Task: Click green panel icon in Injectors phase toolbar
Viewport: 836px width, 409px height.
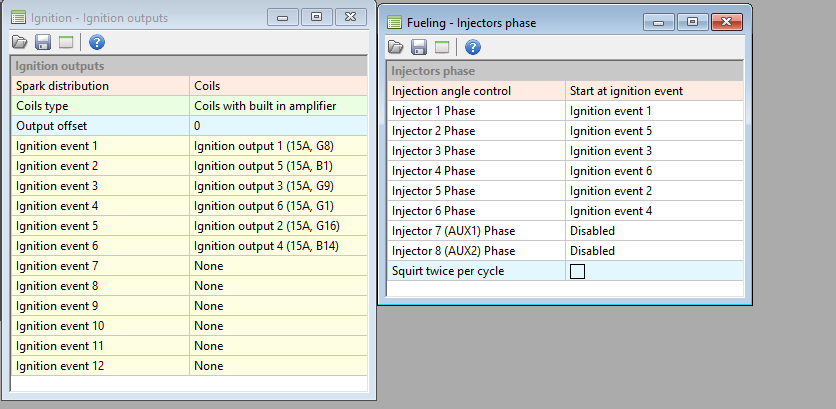Action: tap(442, 47)
